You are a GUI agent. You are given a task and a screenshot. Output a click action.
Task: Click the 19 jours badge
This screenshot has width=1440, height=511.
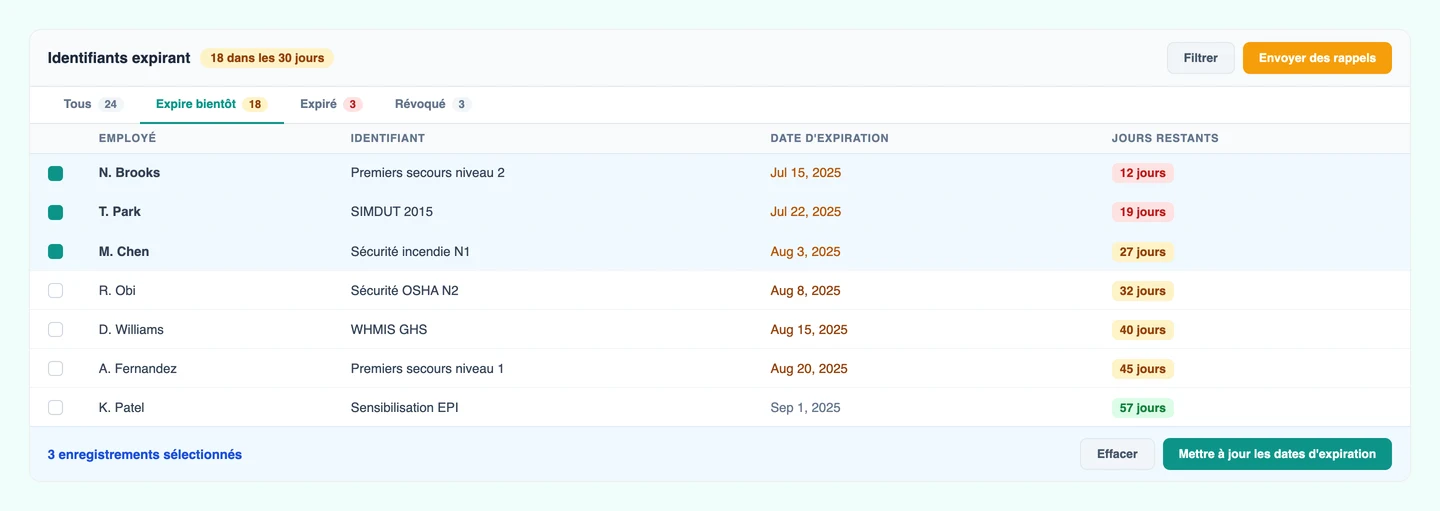pos(1143,212)
